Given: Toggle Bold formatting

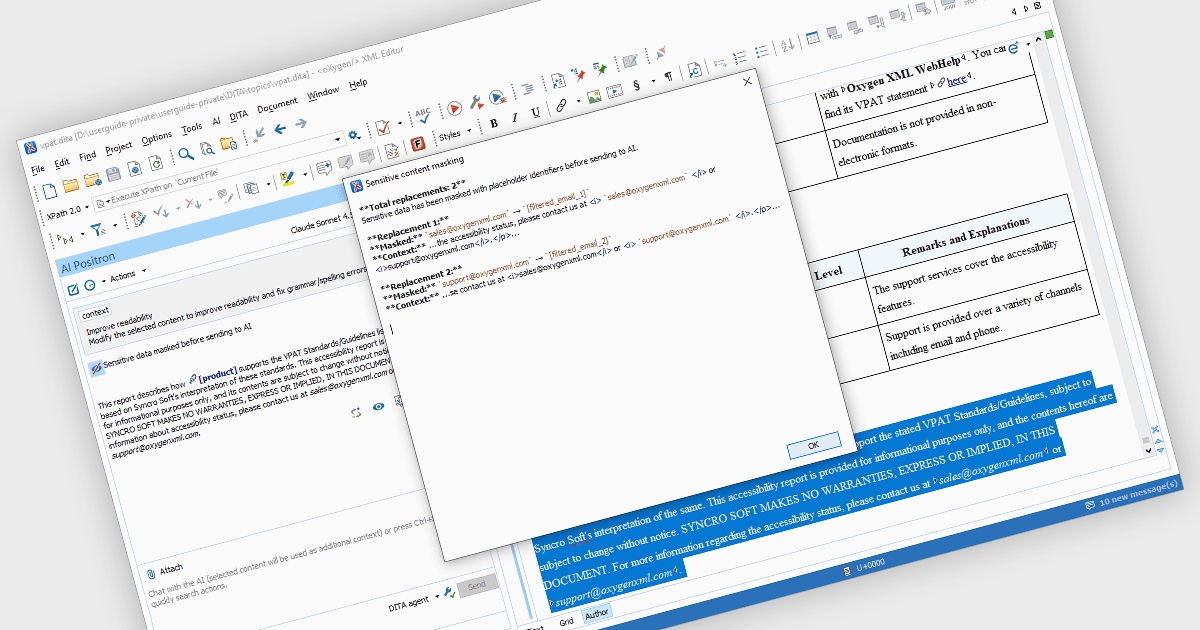Looking at the screenshot, I should tap(493, 124).
